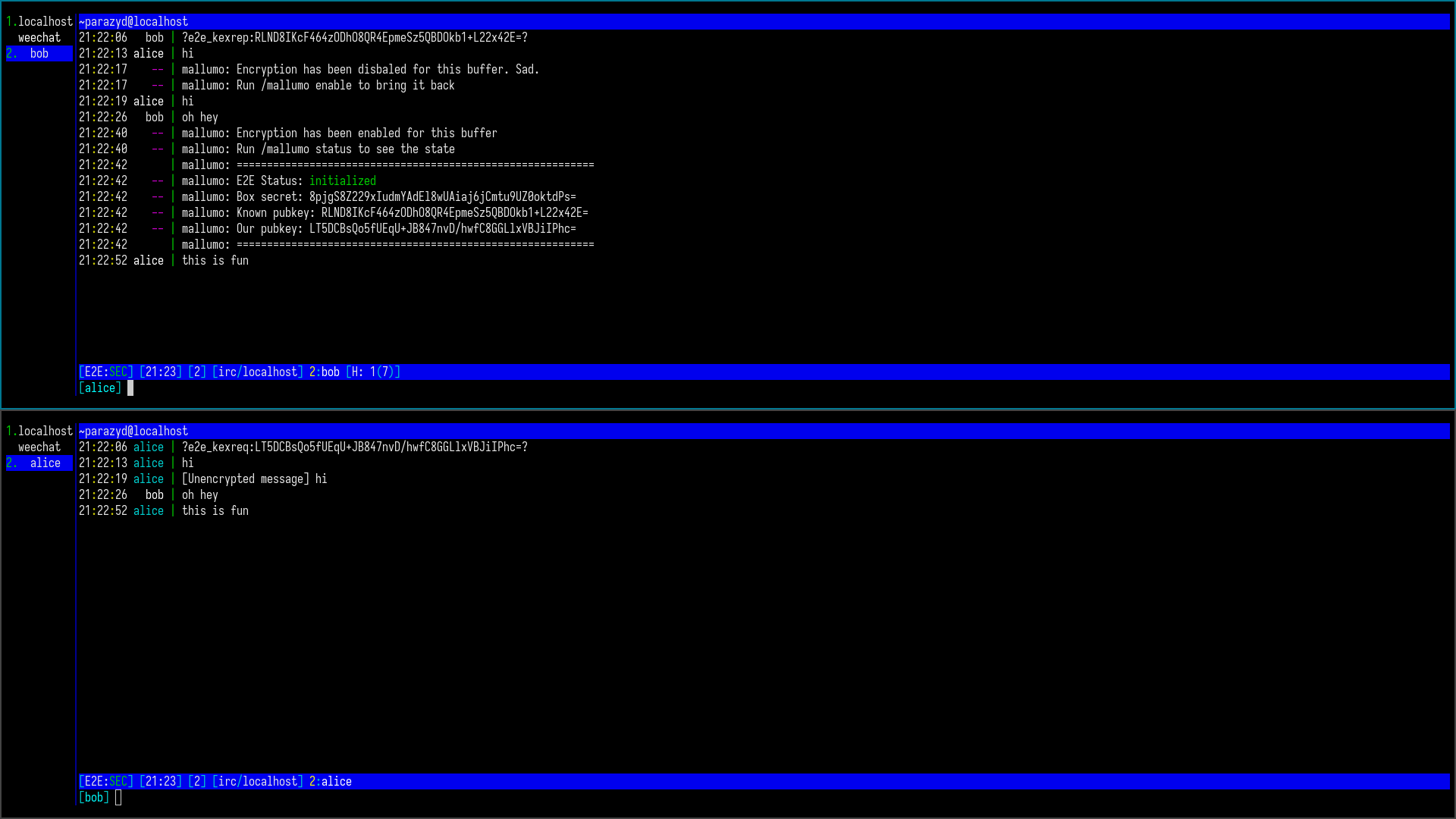Click green 'initialized' E2E status text
1456x819 pixels.
(342, 181)
